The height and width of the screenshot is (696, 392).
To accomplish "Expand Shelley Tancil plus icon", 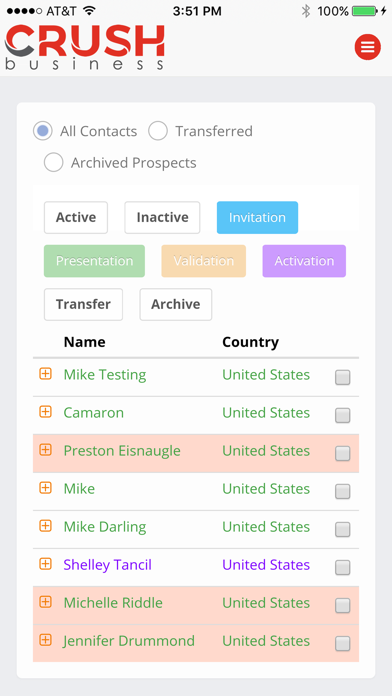I will tap(45, 564).
